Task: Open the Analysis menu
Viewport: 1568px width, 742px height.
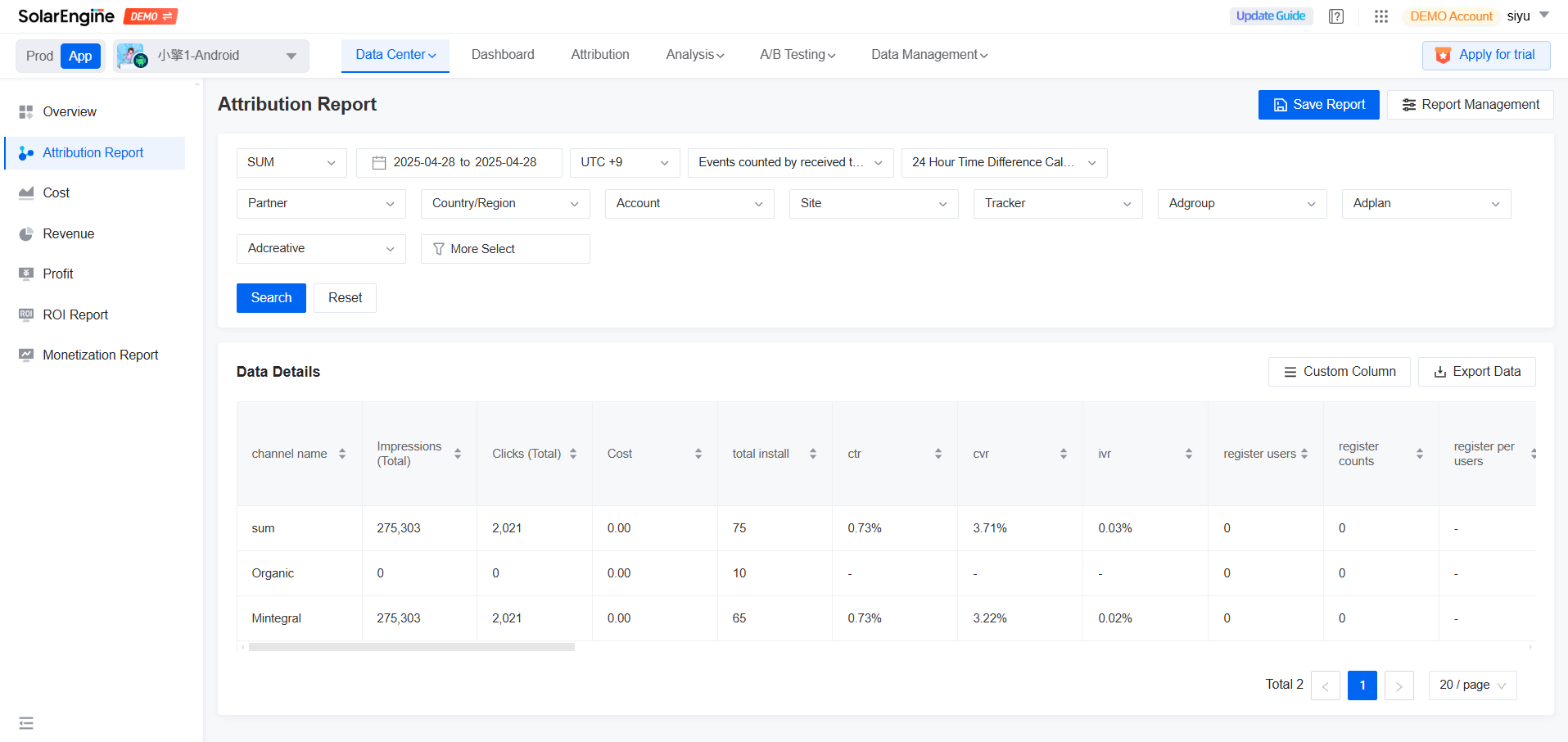Action: 694,54
